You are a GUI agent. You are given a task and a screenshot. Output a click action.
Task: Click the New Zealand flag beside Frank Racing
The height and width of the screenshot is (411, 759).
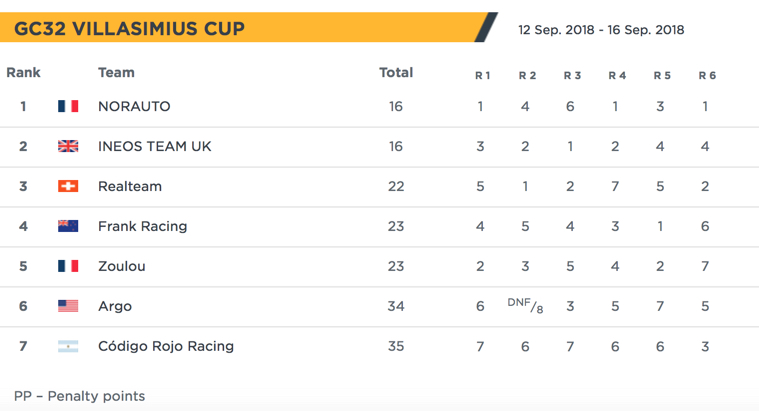click(x=68, y=226)
